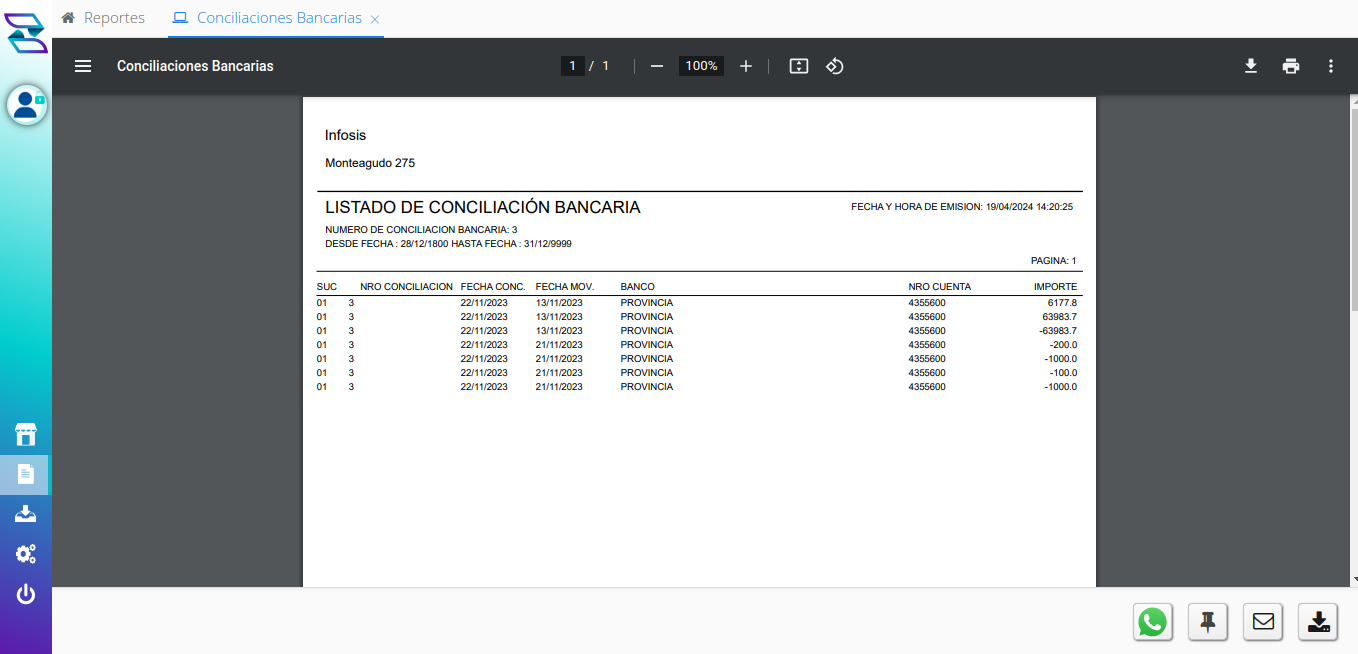The image size is (1358, 654).
Task: Click the BANCO column header
Action: coord(638,287)
